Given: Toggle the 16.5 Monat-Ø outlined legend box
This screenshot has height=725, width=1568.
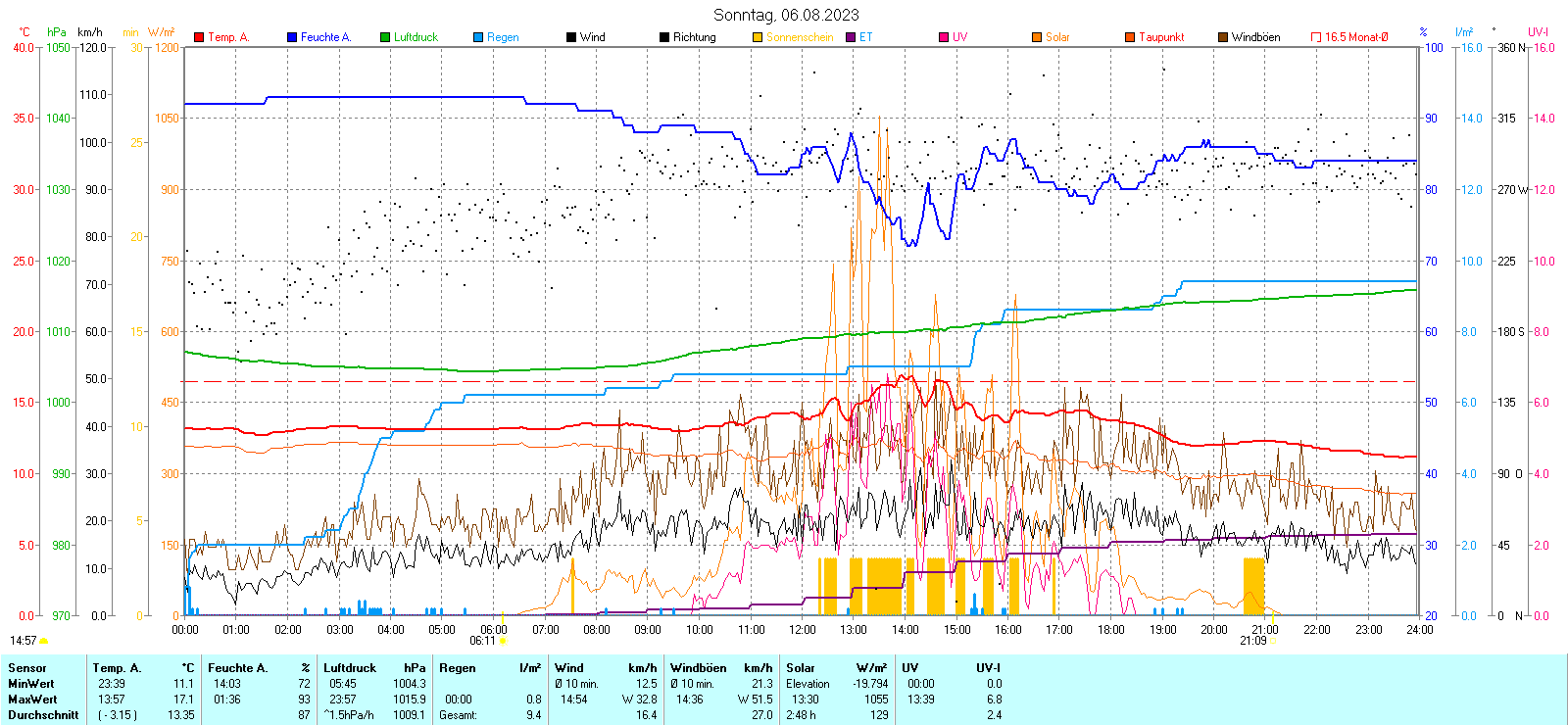Looking at the screenshot, I should tap(1316, 37).
